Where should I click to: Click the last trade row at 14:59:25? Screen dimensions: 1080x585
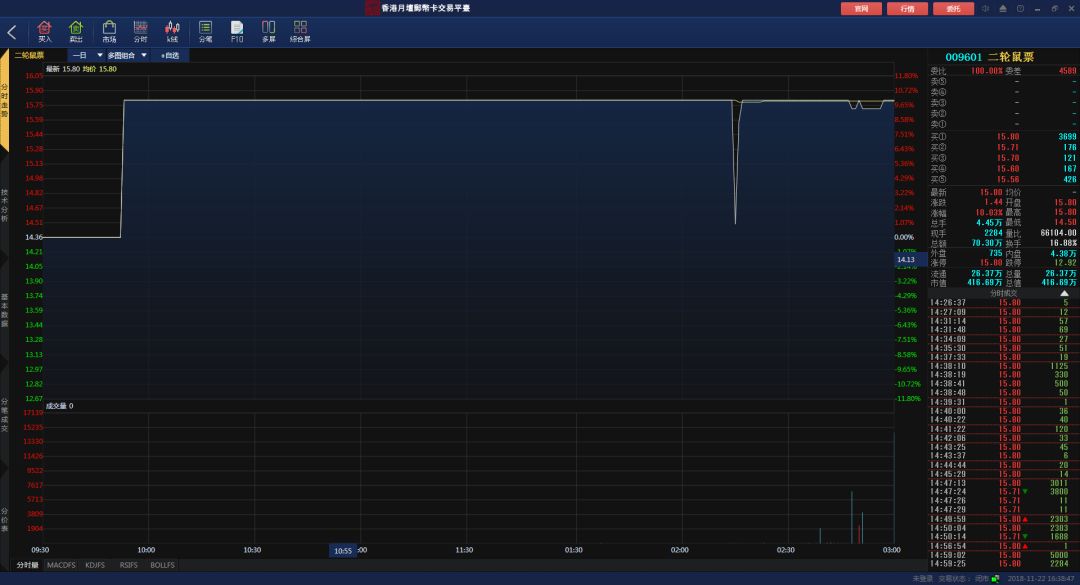[1003, 564]
